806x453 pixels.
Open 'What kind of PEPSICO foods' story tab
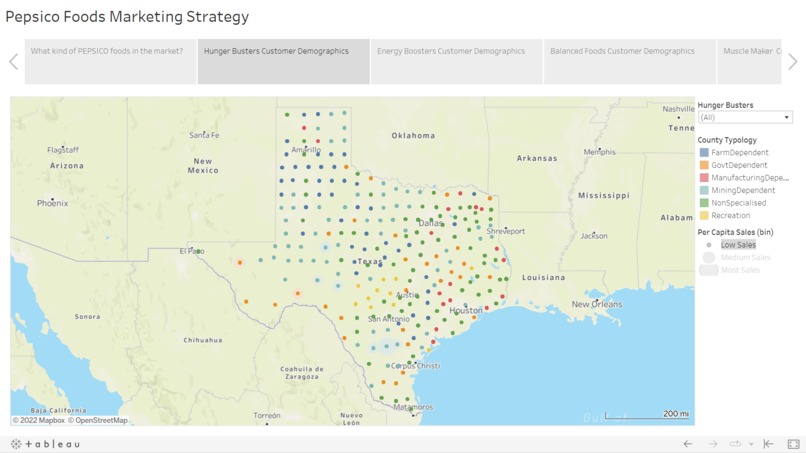tap(110, 61)
